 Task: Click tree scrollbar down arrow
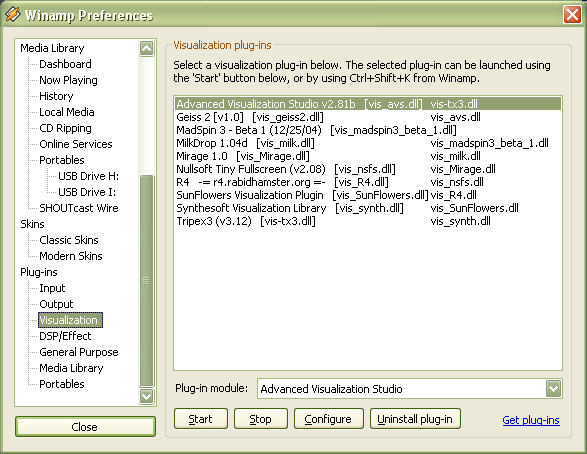(x=146, y=396)
